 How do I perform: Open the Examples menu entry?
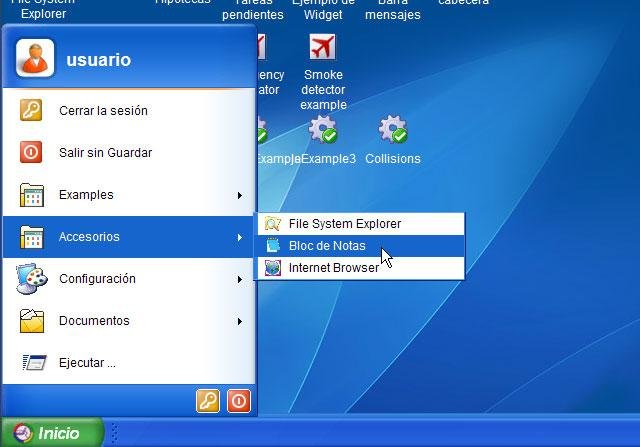[129, 195]
